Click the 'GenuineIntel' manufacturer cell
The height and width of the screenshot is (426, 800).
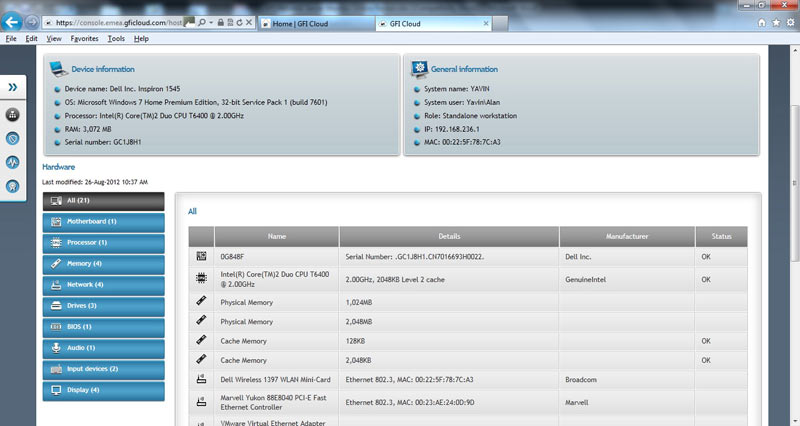(627, 280)
